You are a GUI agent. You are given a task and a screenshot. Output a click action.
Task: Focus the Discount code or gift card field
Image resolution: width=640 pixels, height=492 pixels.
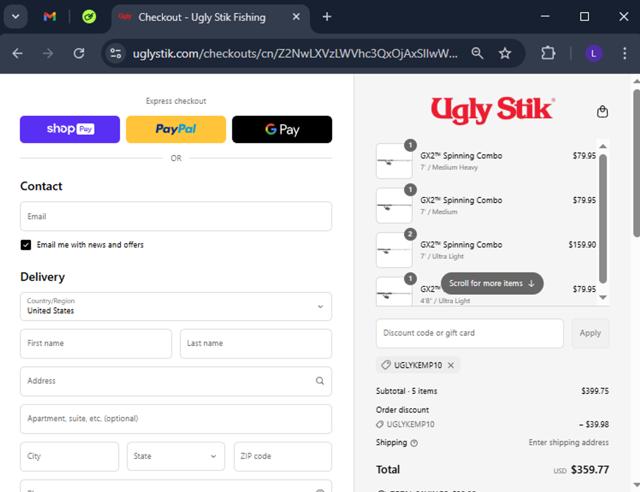point(470,333)
